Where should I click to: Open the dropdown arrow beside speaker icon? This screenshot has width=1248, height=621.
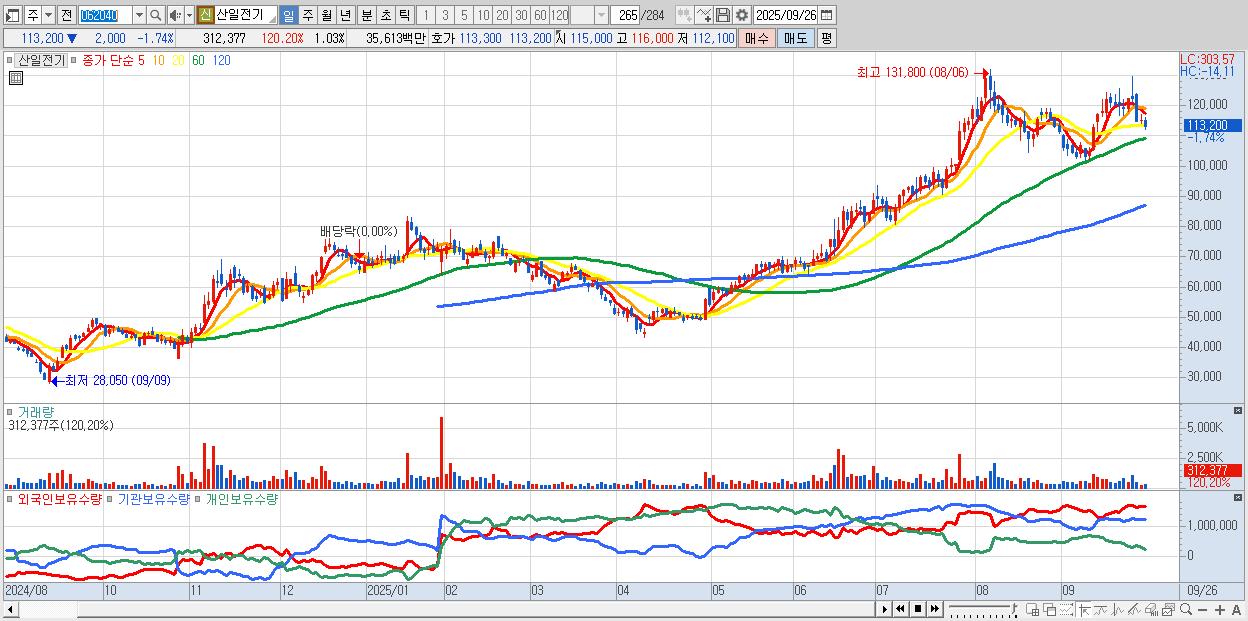(x=189, y=15)
